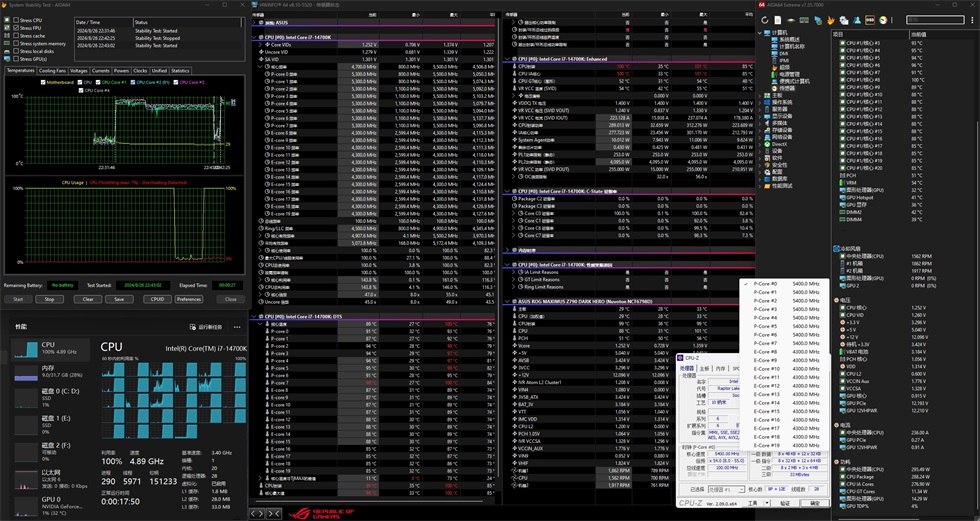Click the 运行新任务 icon in Task Manager

pos(193,327)
